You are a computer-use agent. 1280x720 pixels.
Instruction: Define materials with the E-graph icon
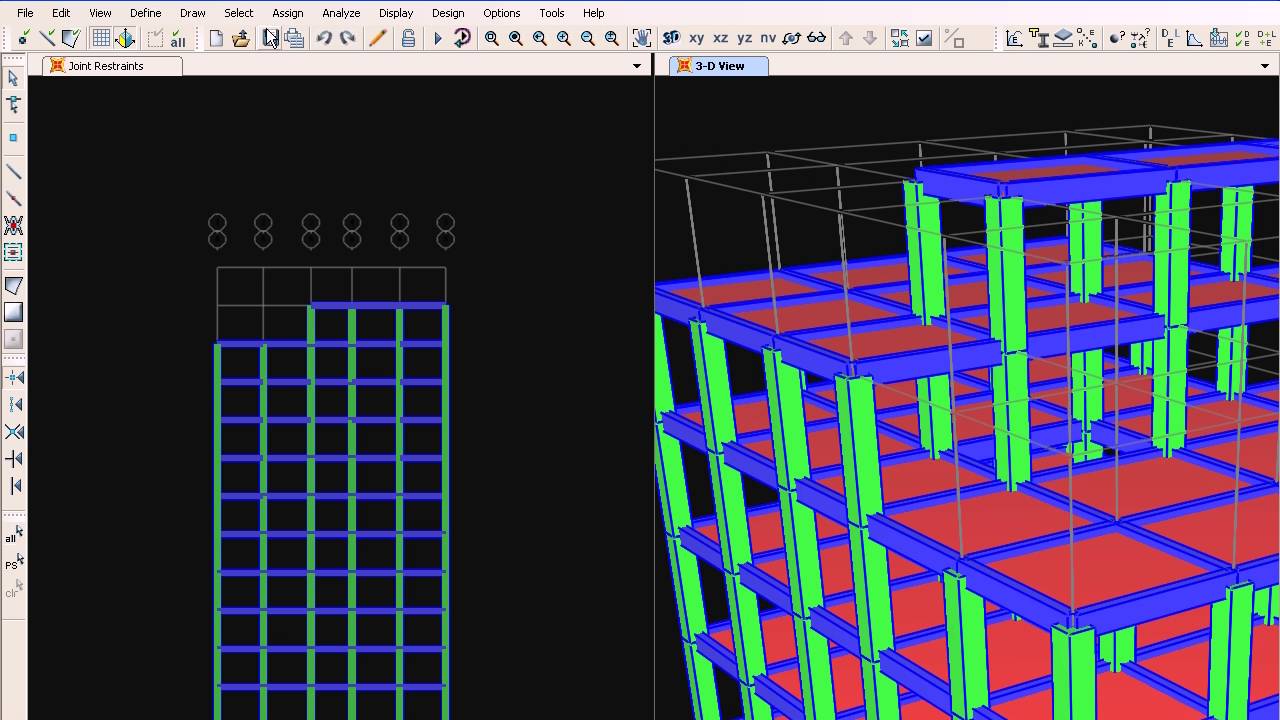[1014, 38]
